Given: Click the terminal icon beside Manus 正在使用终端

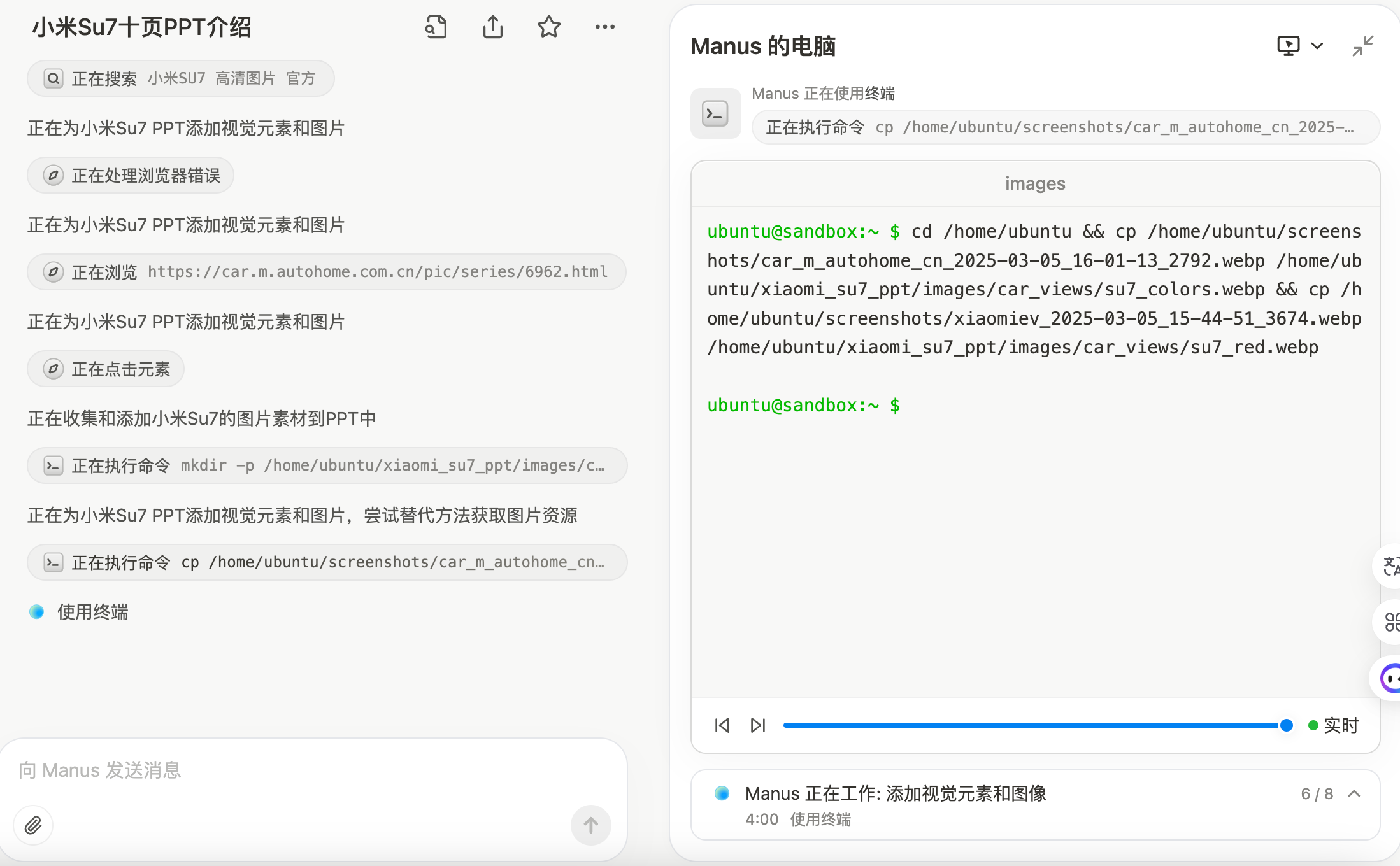Looking at the screenshot, I should 715,113.
